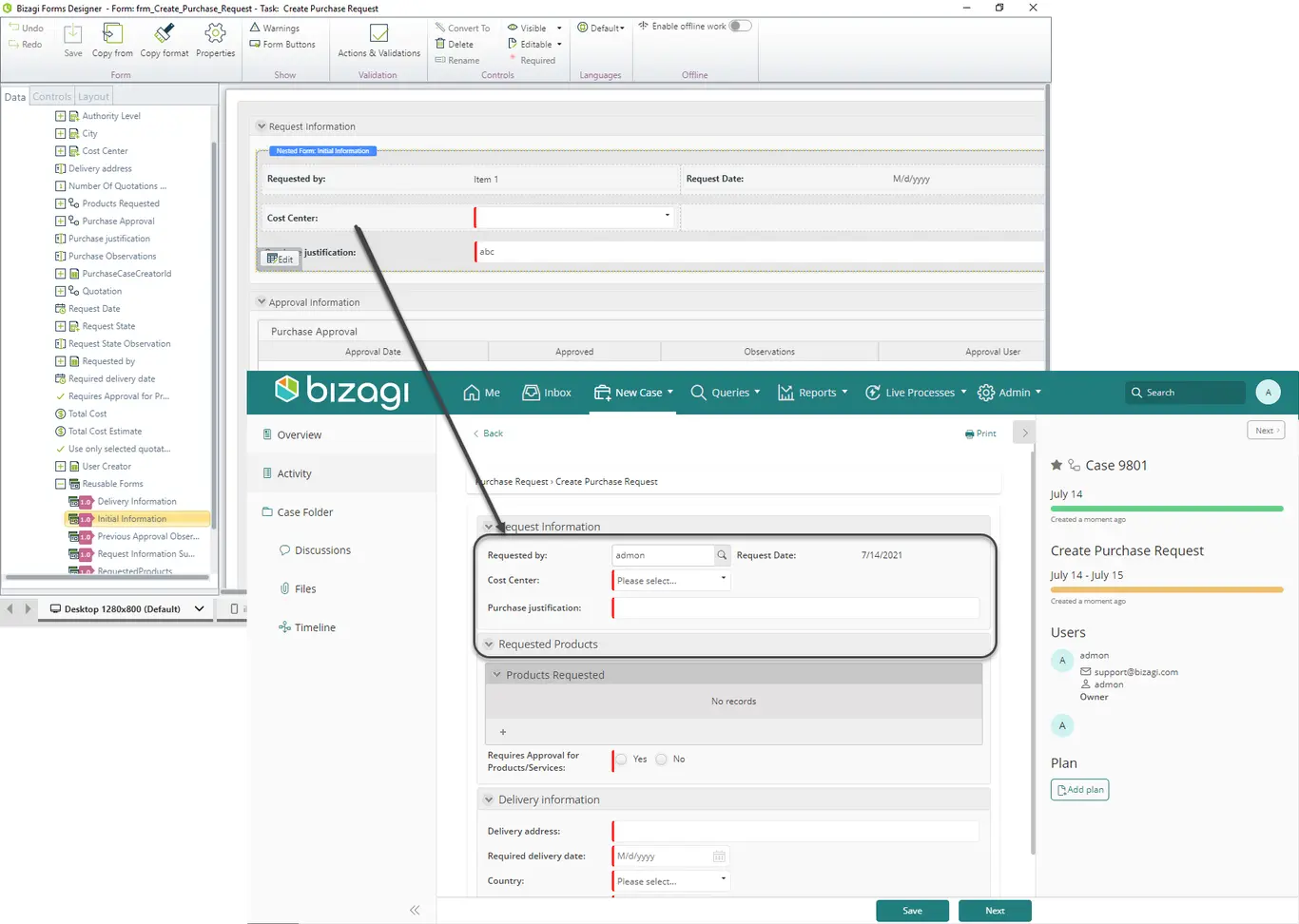1299x924 pixels.
Task: Click Form Buttons in Show group
Action: 282,44
